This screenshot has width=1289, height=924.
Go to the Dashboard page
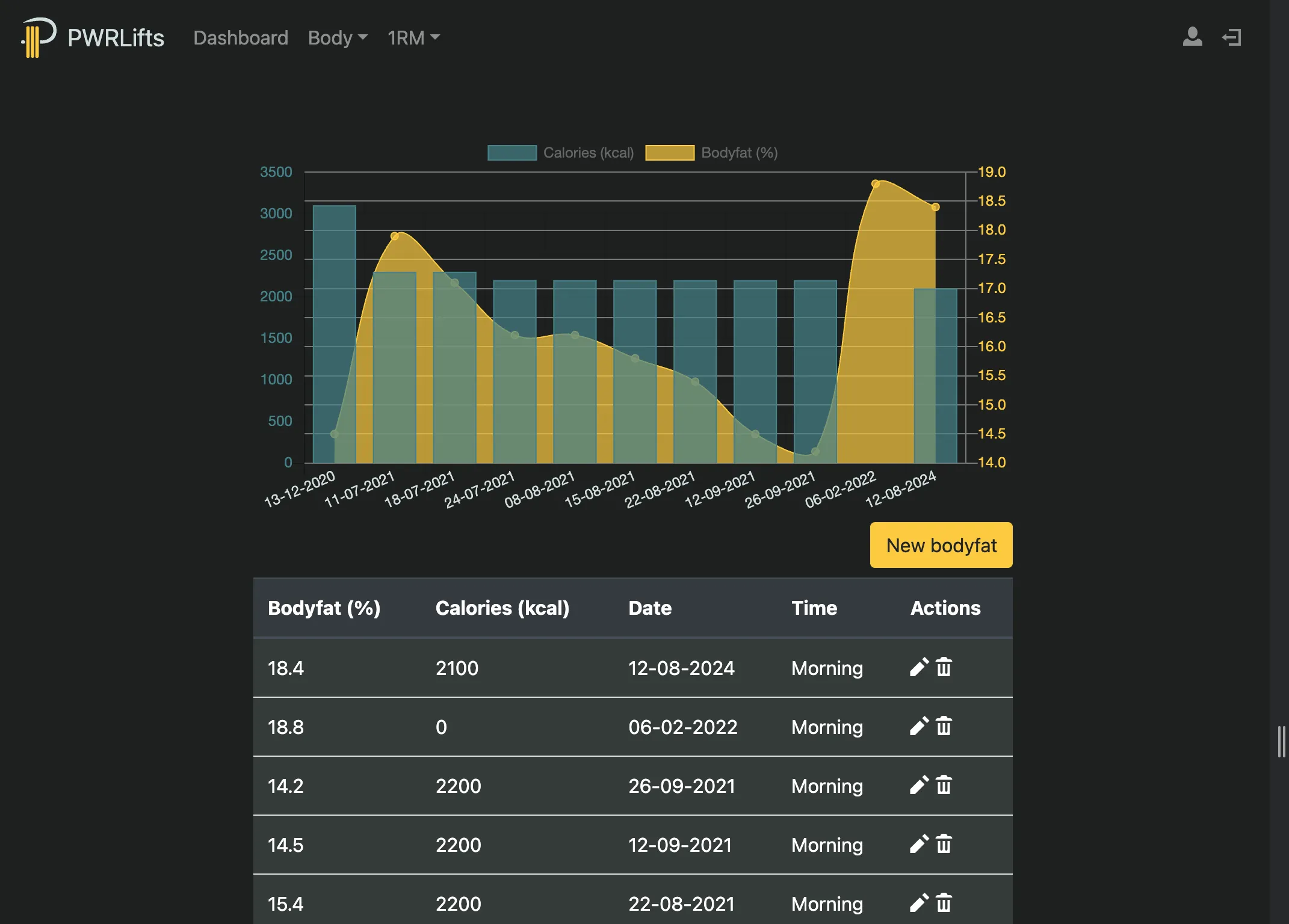click(241, 38)
